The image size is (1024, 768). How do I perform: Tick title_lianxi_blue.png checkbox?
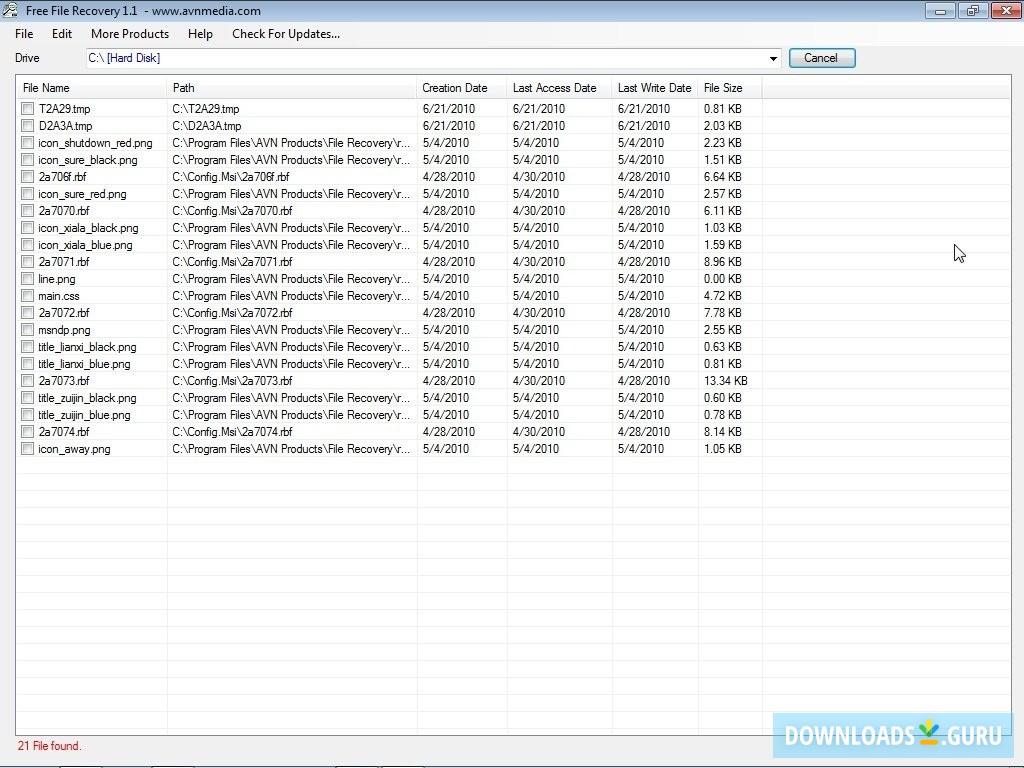click(27, 363)
